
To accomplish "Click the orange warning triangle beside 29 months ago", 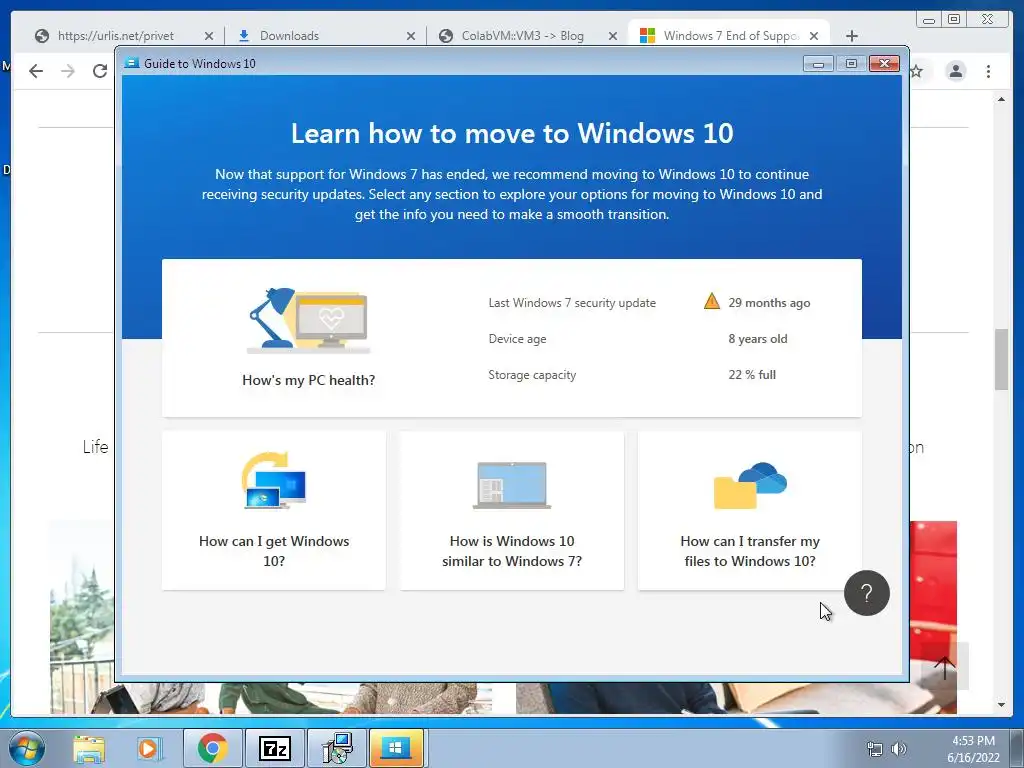I will 712,302.
